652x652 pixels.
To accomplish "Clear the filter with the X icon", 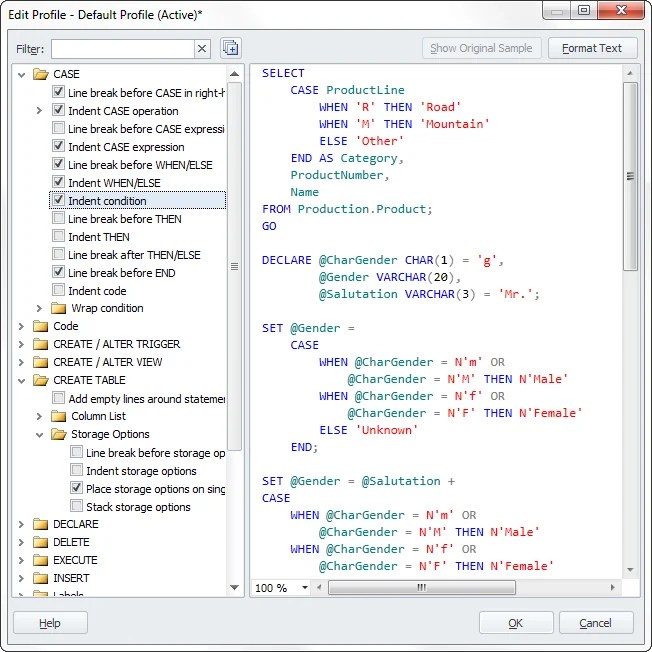I will [x=202, y=49].
